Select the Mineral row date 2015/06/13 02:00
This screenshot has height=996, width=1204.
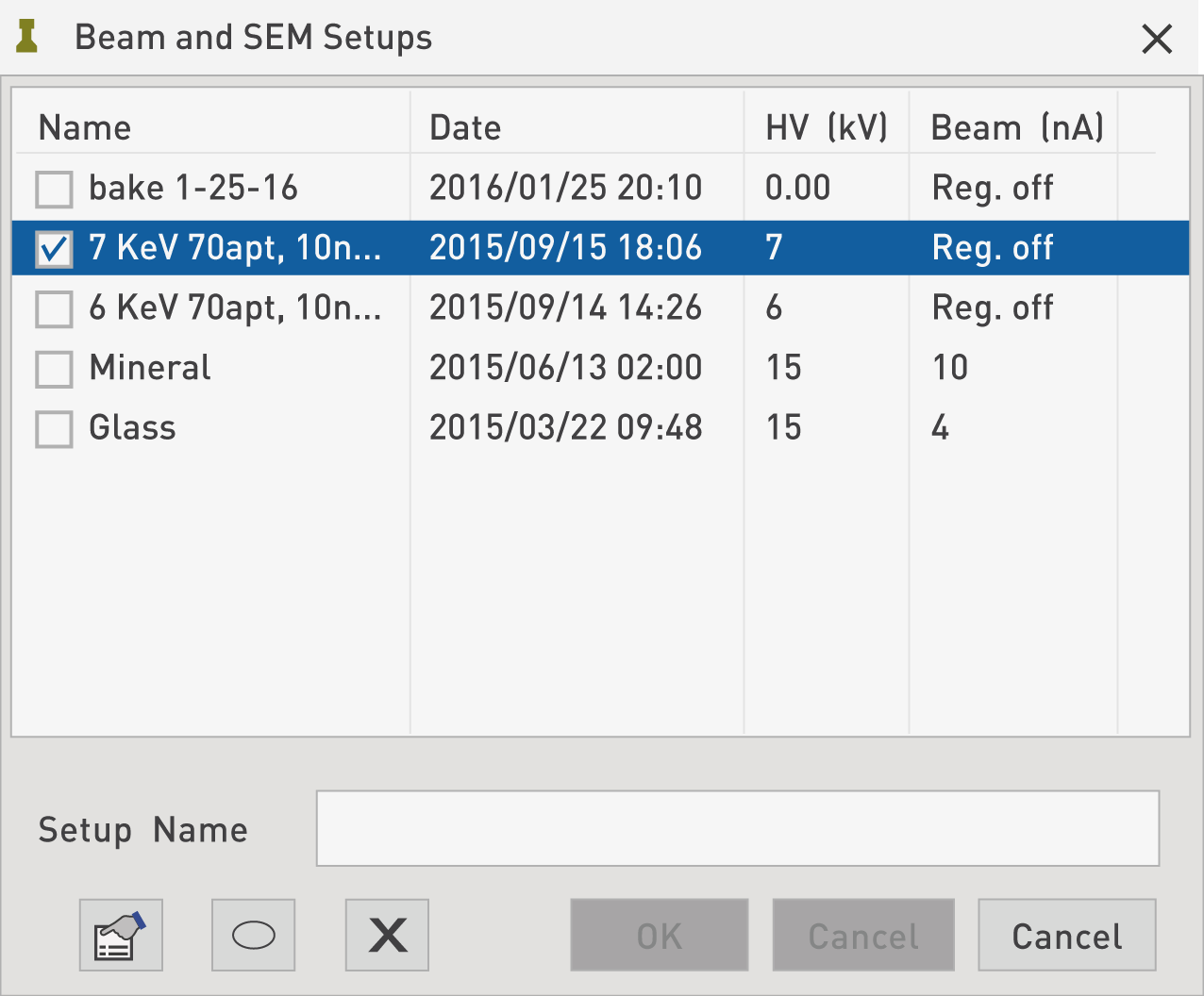tap(565, 368)
